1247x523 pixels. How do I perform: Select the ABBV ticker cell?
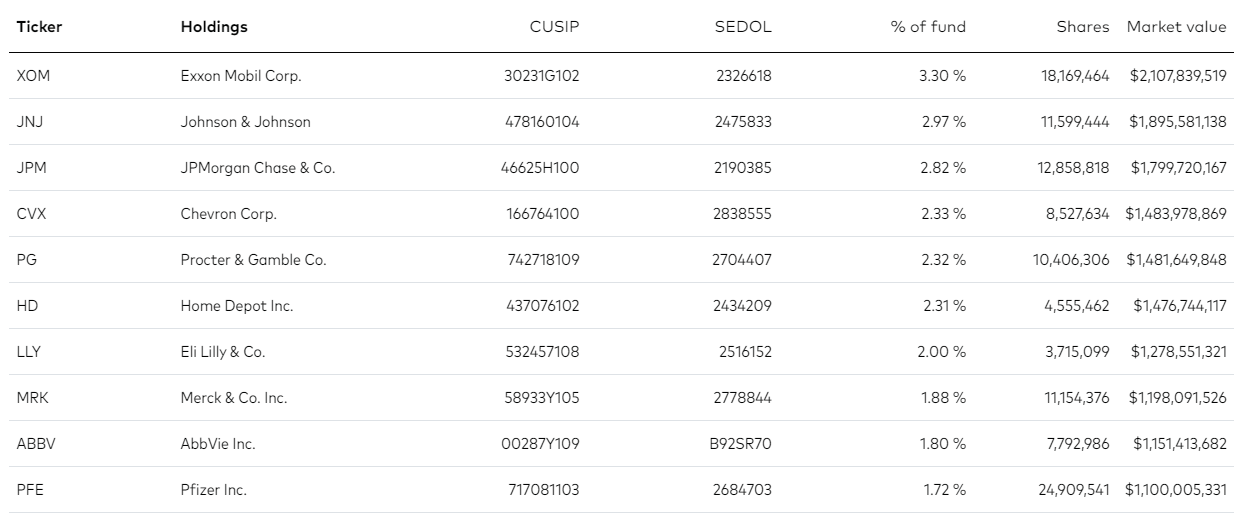[36, 444]
